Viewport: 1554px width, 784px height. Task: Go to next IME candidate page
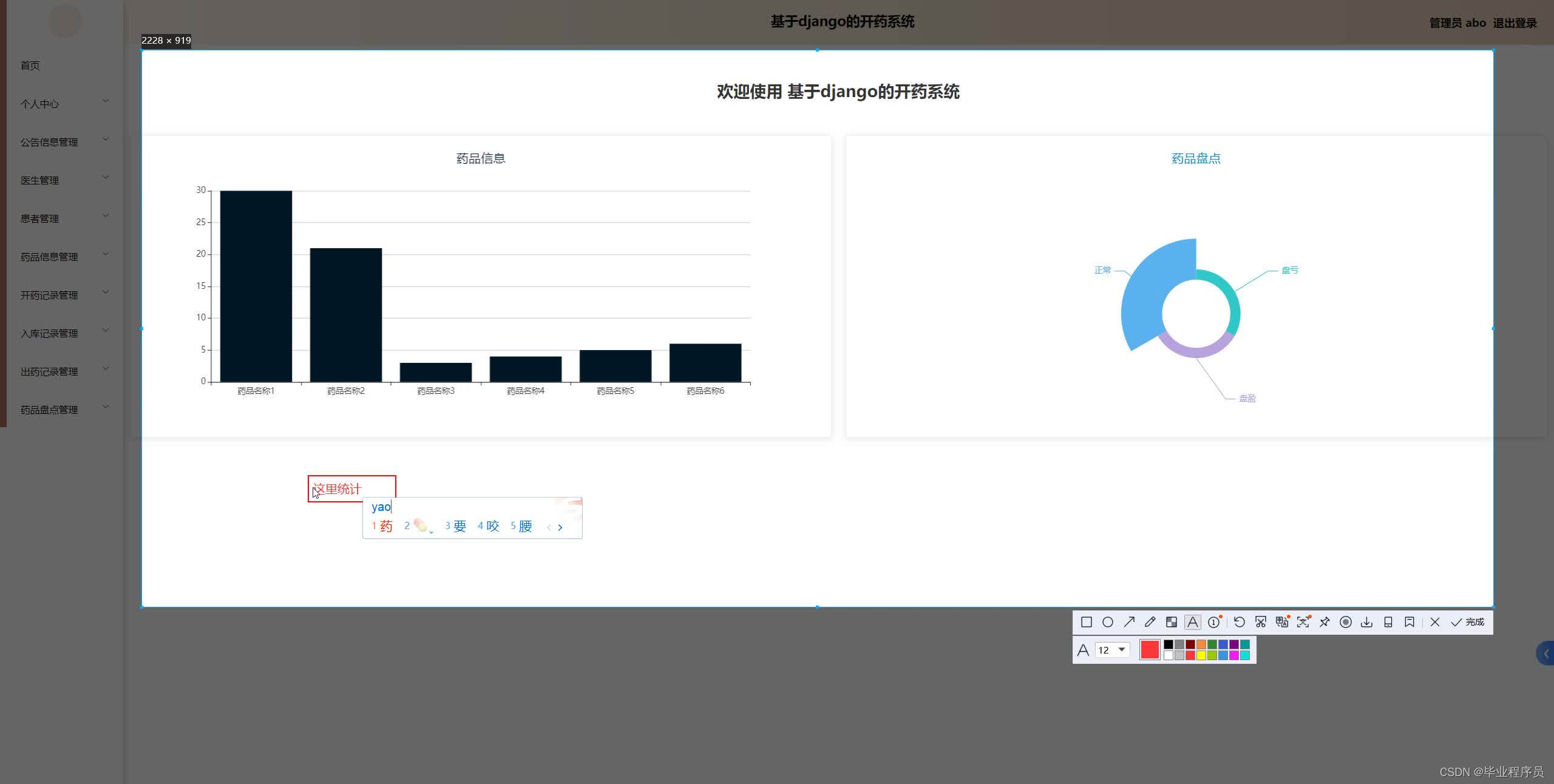(x=560, y=527)
